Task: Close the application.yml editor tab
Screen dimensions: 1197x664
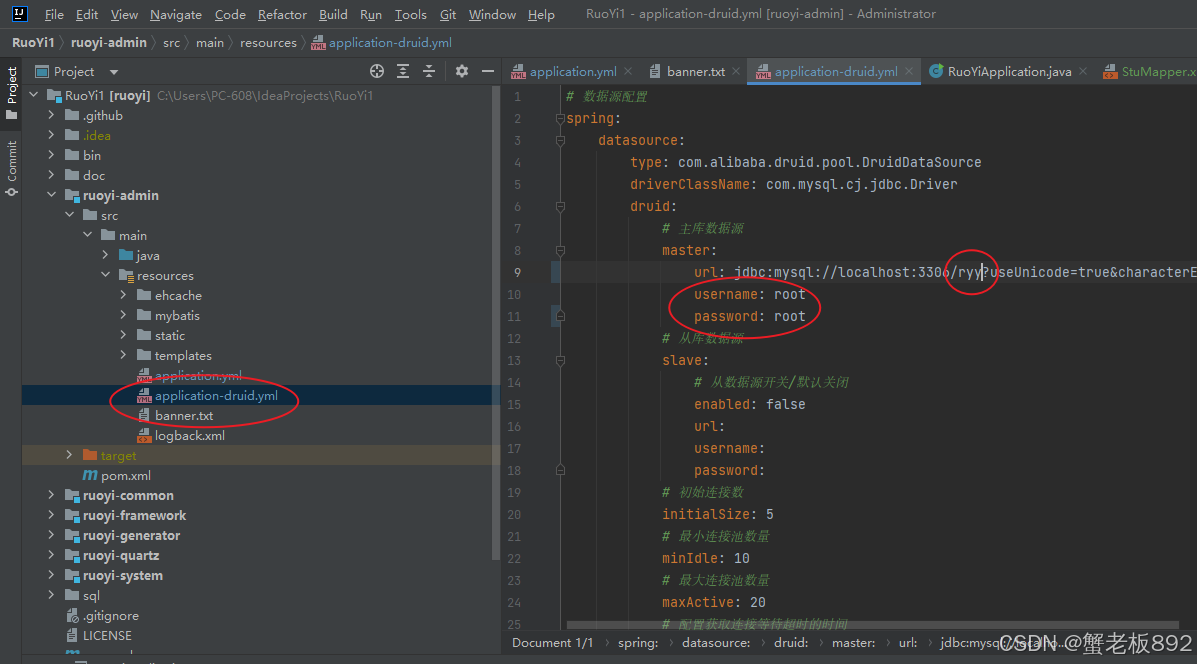Action: (628, 71)
